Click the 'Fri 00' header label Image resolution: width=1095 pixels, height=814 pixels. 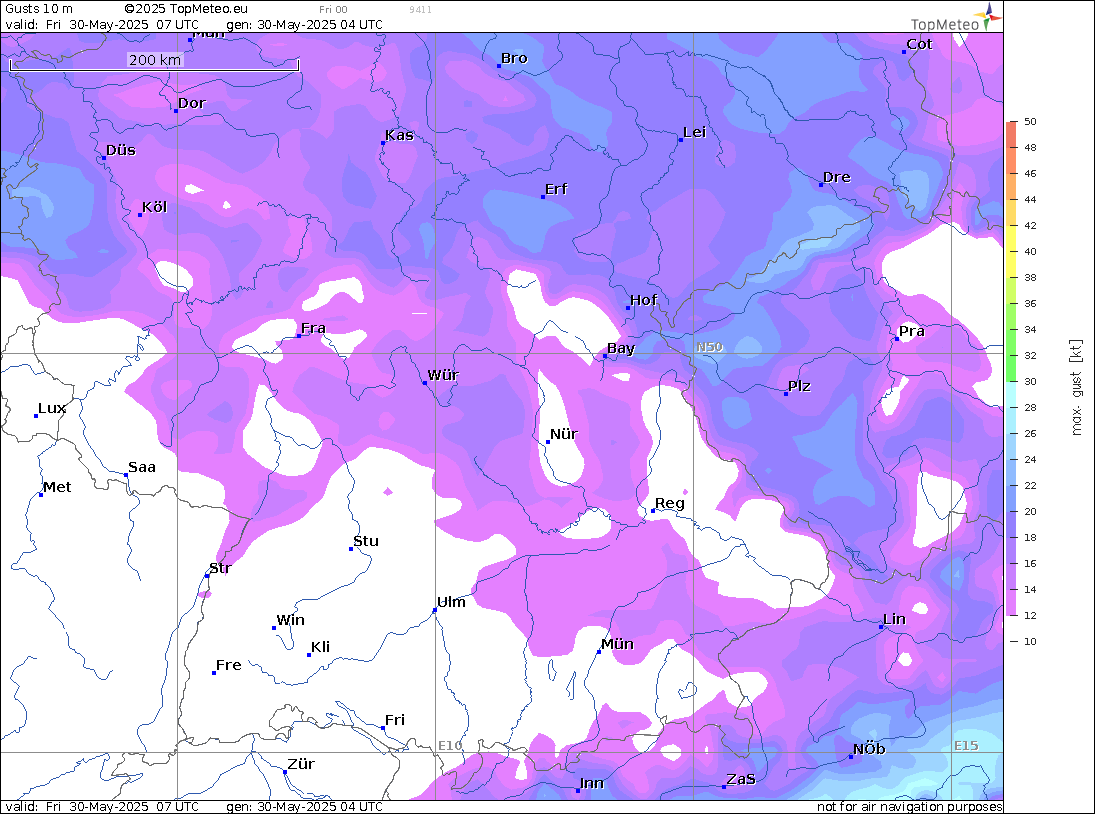point(333,10)
